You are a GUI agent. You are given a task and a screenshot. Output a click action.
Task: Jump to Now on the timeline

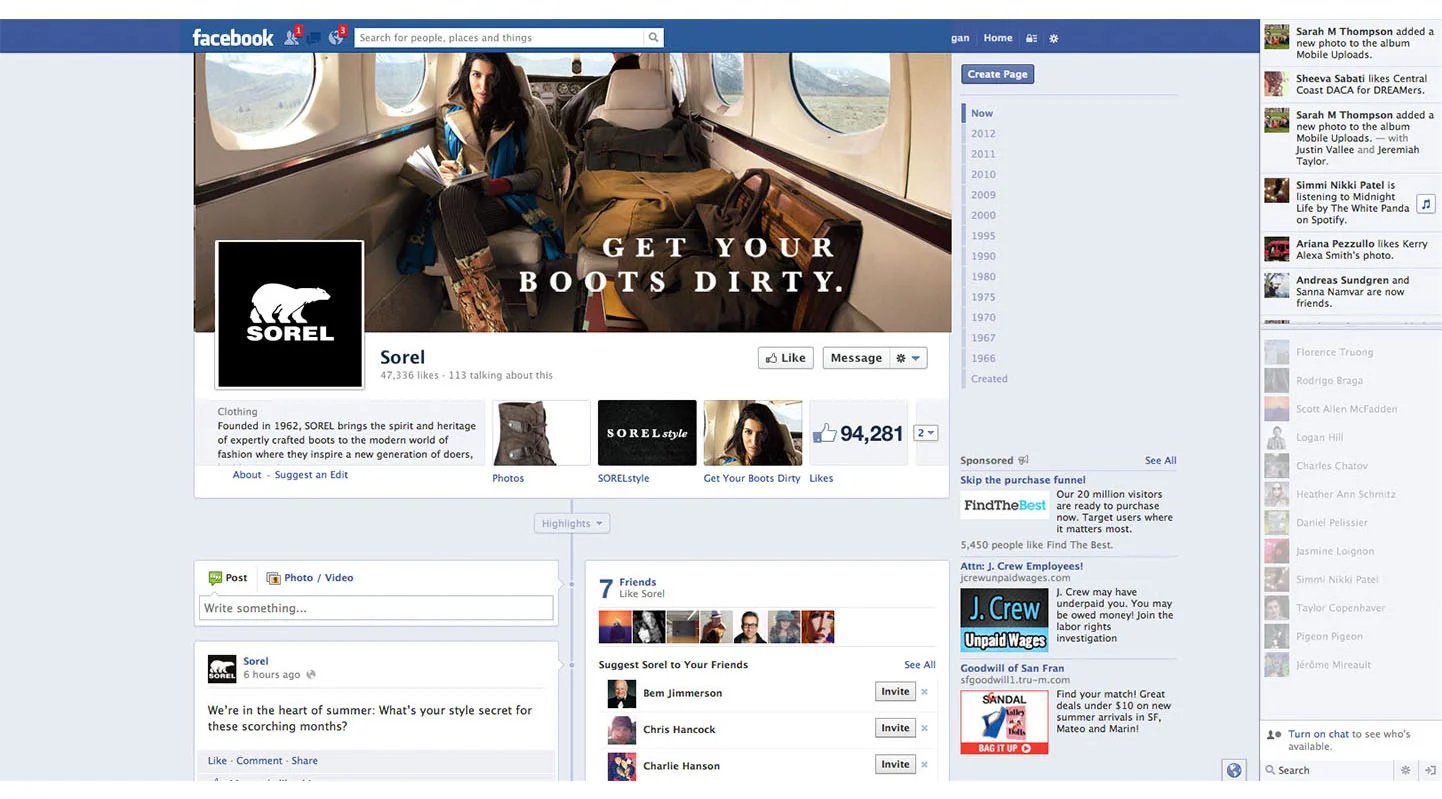pos(982,113)
